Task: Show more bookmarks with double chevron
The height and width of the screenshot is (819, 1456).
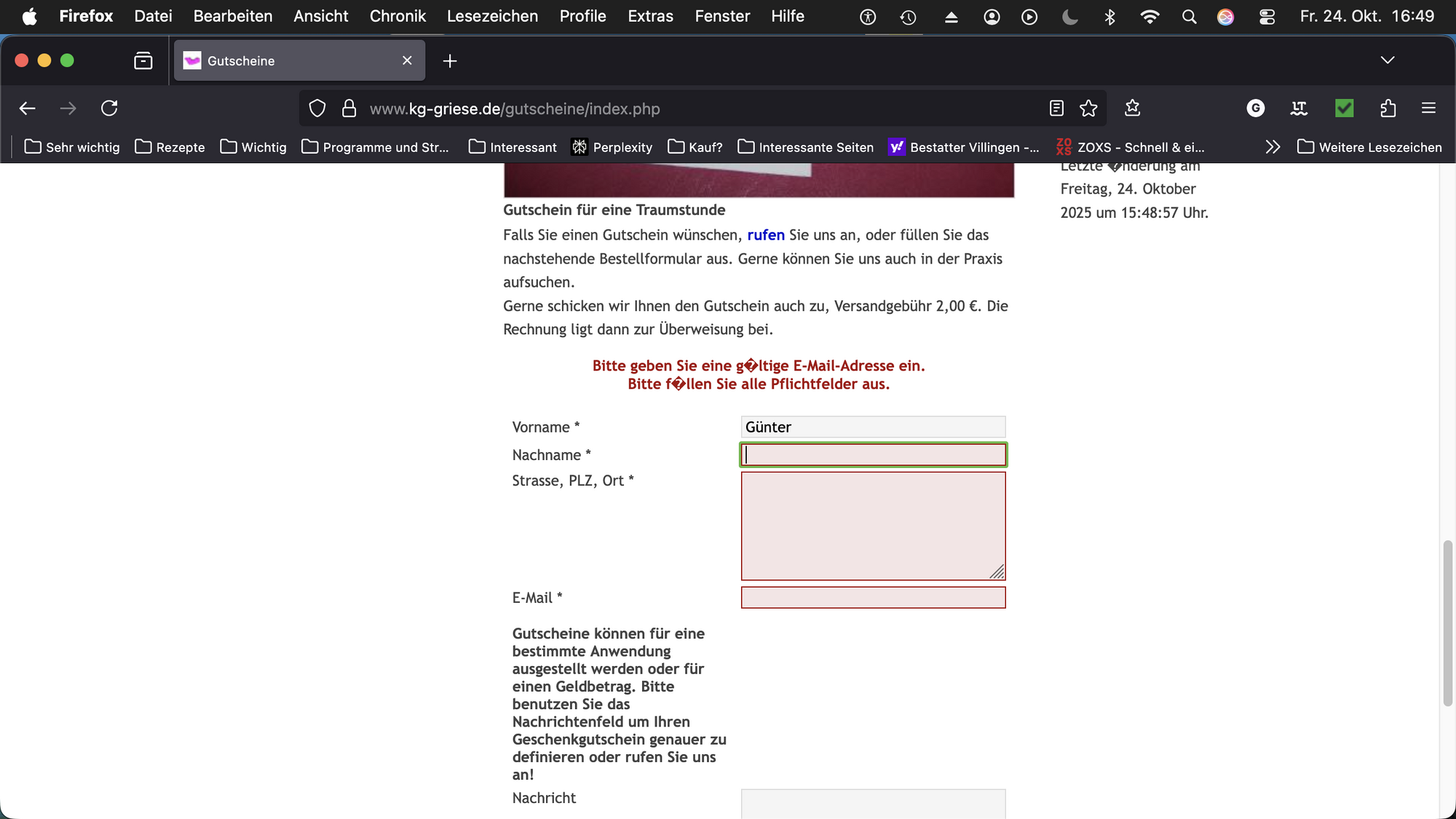Action: pyautogui.click(x=1272, y=147)
